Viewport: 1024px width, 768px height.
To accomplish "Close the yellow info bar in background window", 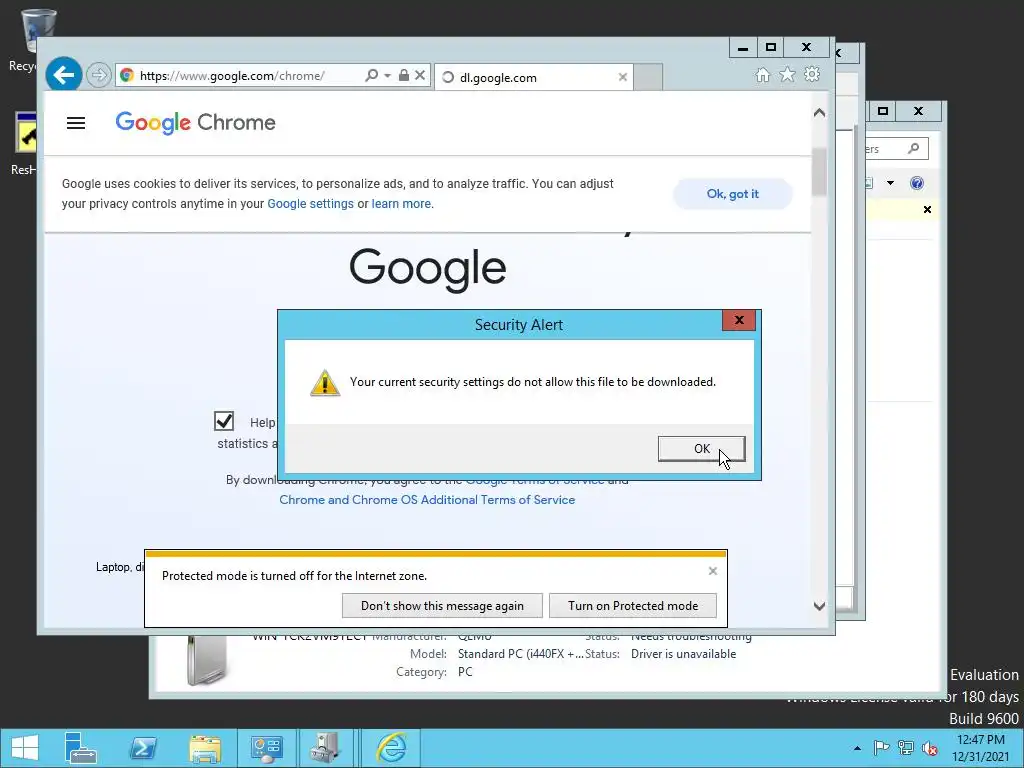I will pyautogui.click(x=927, y=210).
